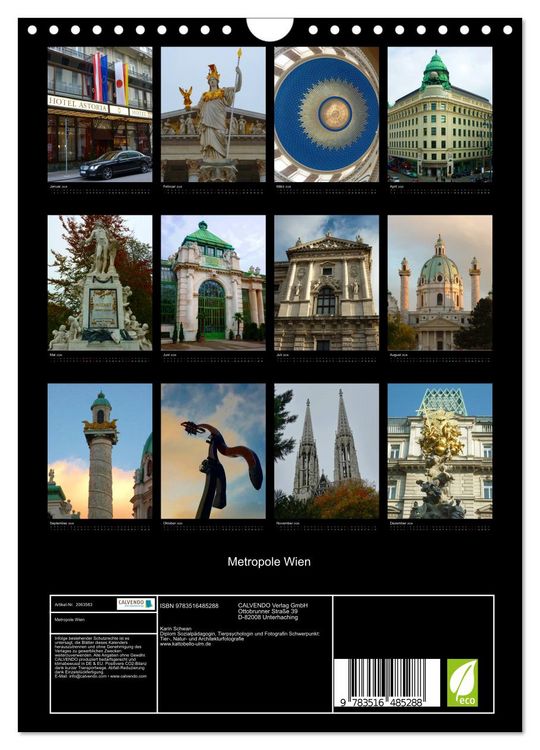Open the green-domed corner building April photo

[x=440, y=114]
